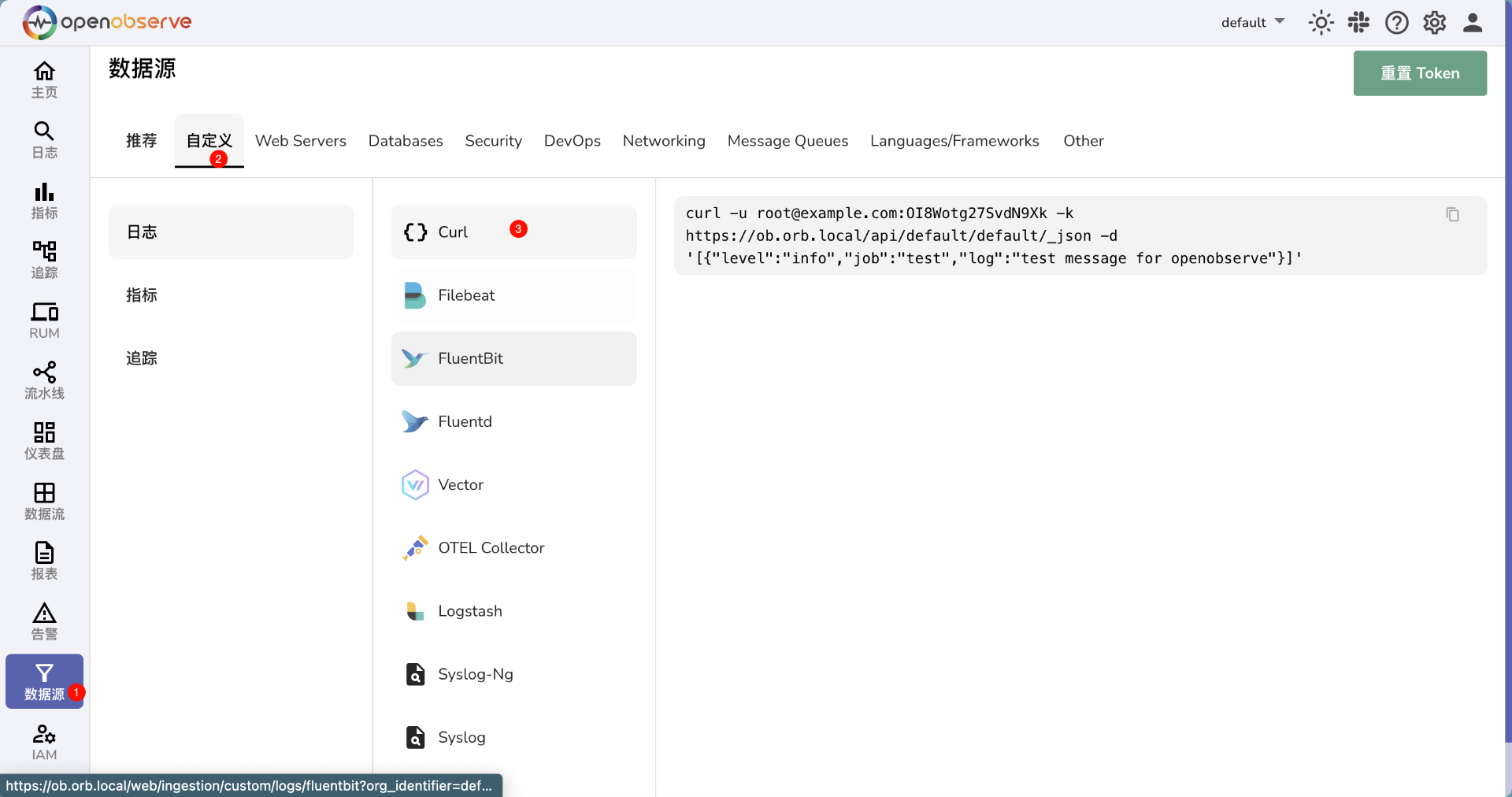
Task: Open the Logs search page in sidebar
Action: tap(44, 139)
